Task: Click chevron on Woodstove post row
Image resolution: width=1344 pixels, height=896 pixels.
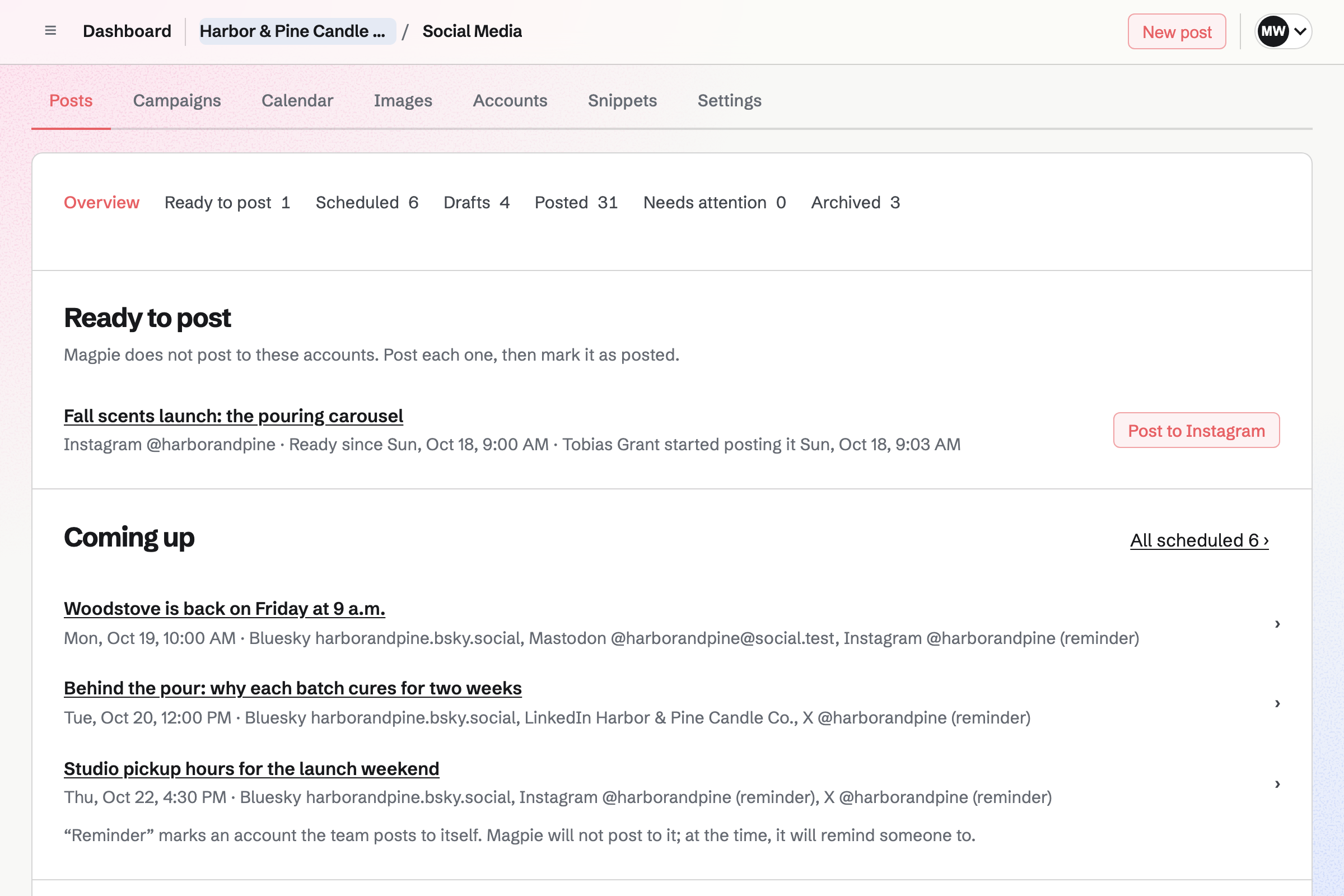Action: tap(1277, 623)
